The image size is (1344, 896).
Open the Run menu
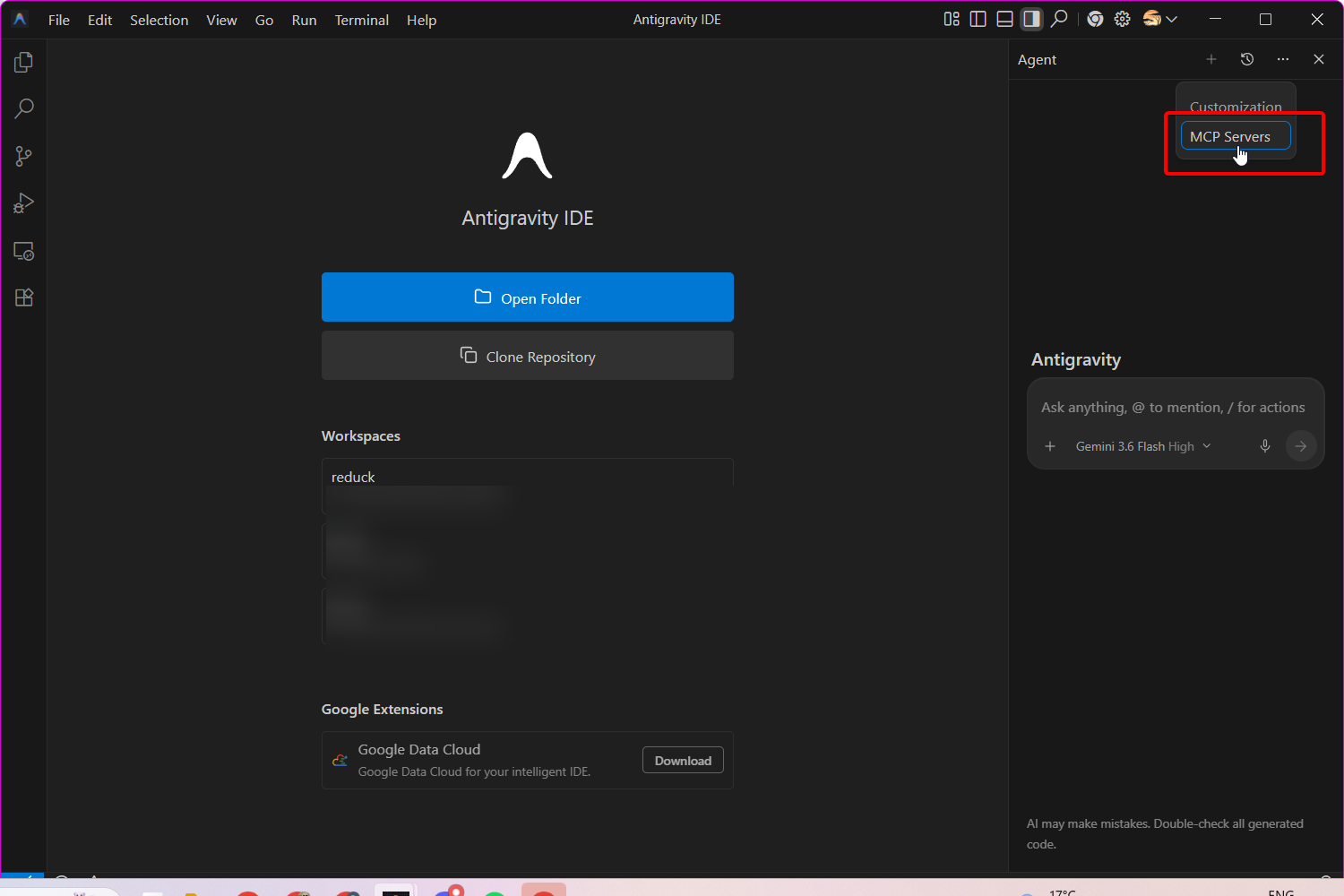click(x=304, y=20)
